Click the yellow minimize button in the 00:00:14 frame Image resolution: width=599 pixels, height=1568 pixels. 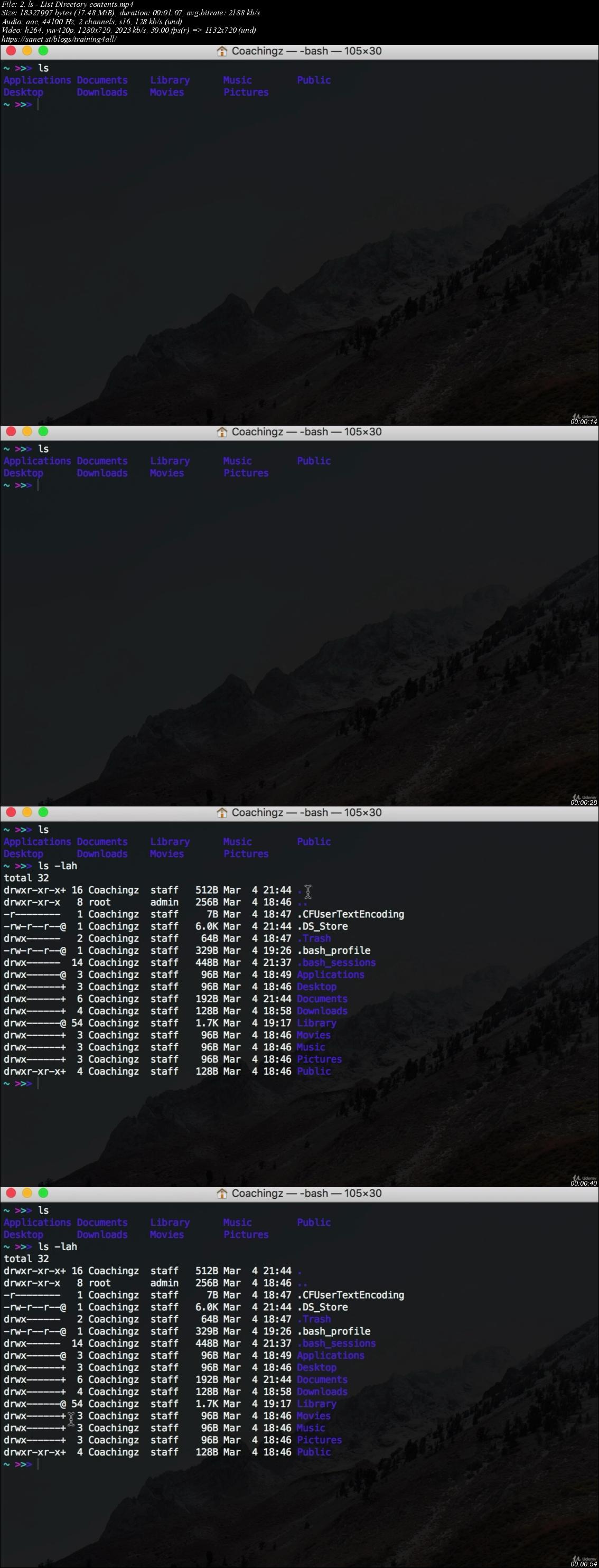coord(27,51)
